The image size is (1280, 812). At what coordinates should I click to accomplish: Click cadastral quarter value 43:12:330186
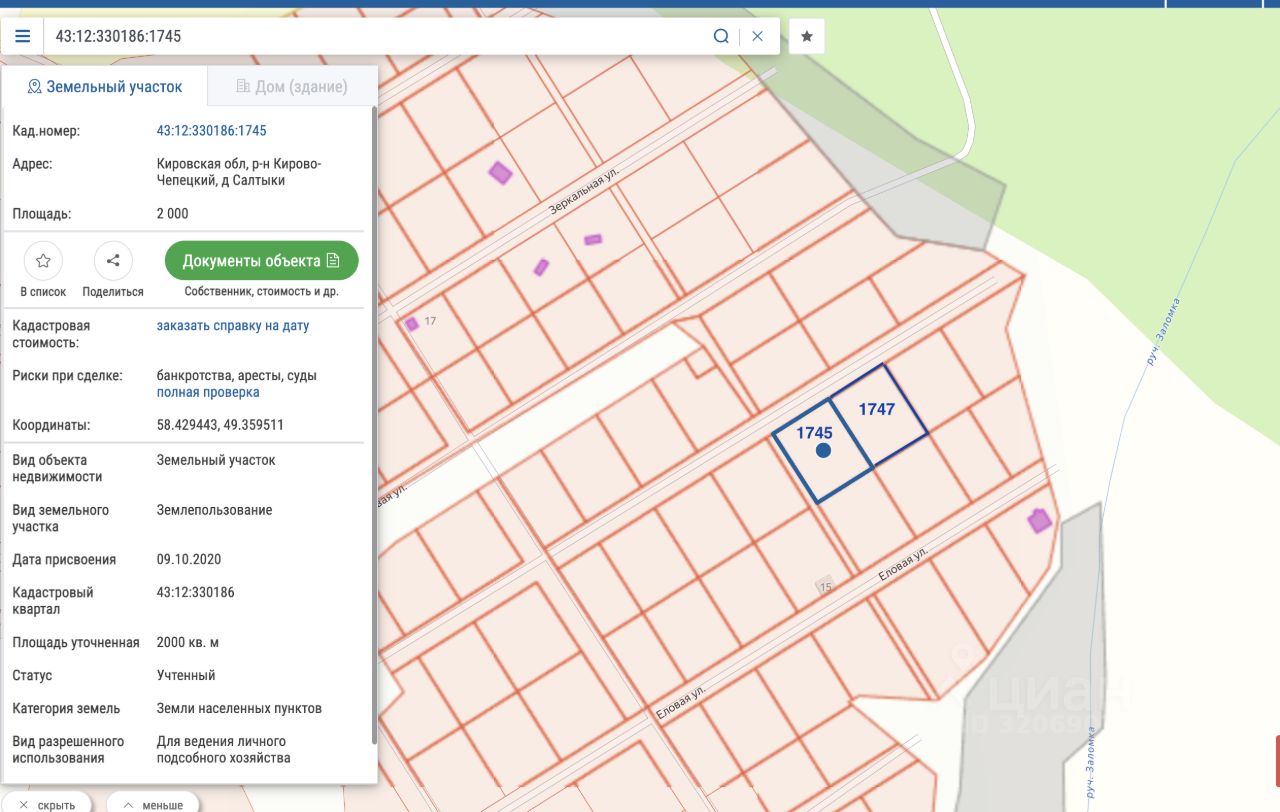(196, 593)
